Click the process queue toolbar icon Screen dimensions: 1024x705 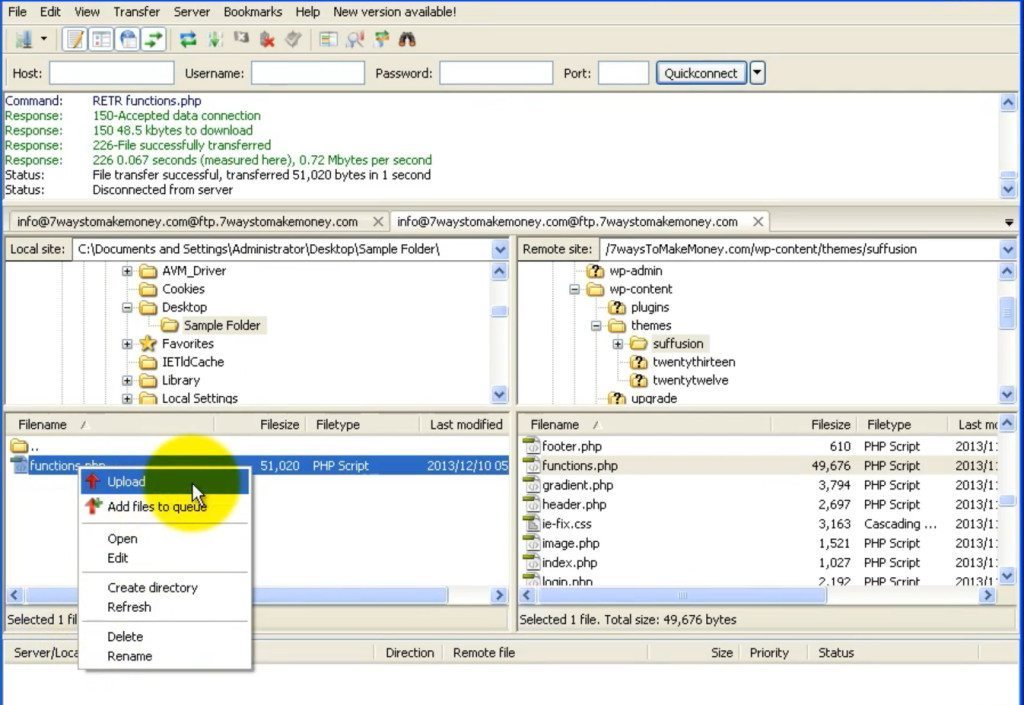(x=215, y=40)
